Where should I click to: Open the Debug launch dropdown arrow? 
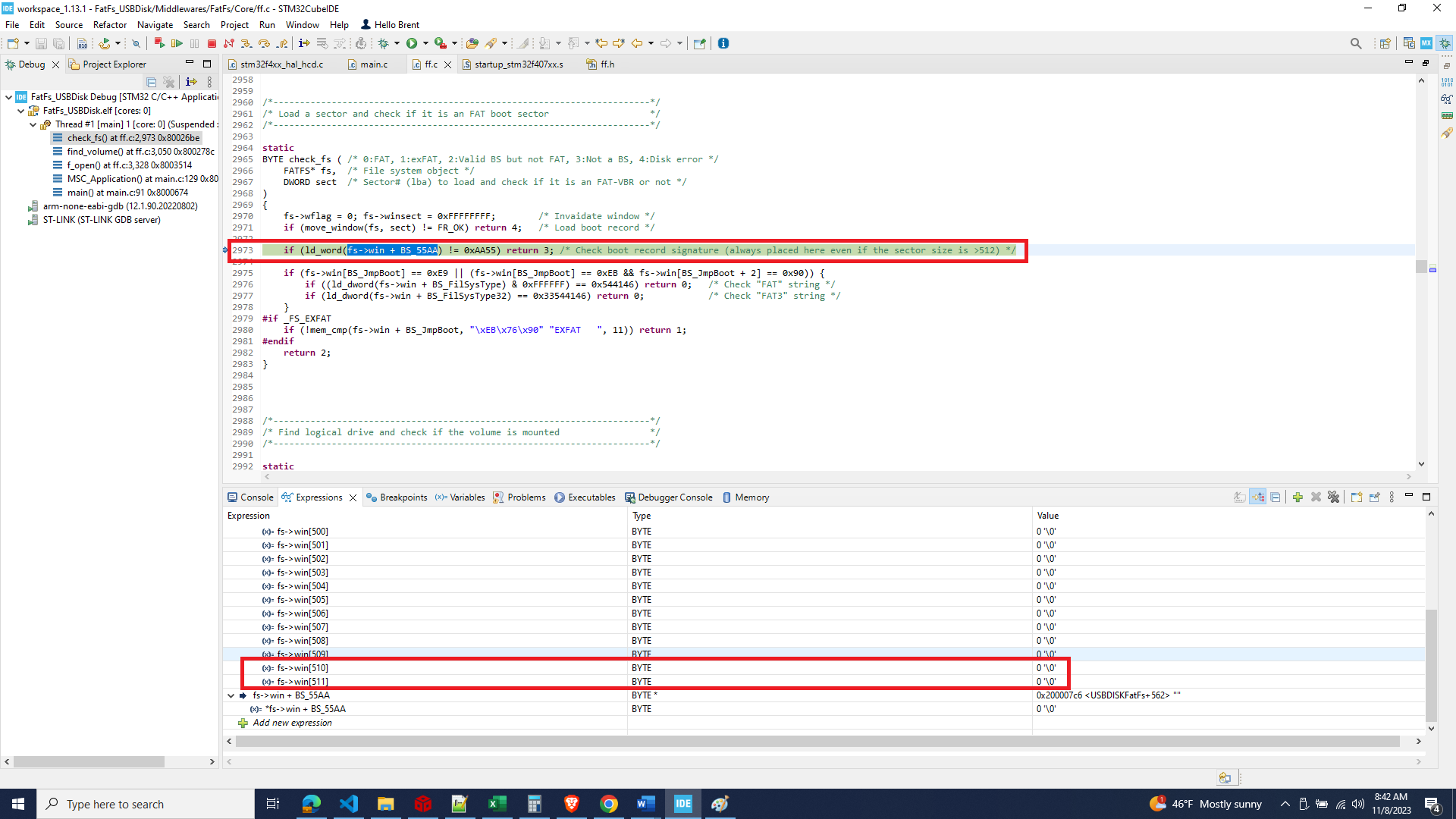(397, 43)
